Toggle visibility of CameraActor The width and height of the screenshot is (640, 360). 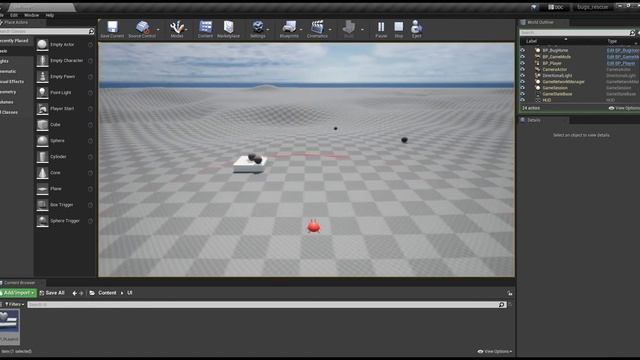coord(522,69)
